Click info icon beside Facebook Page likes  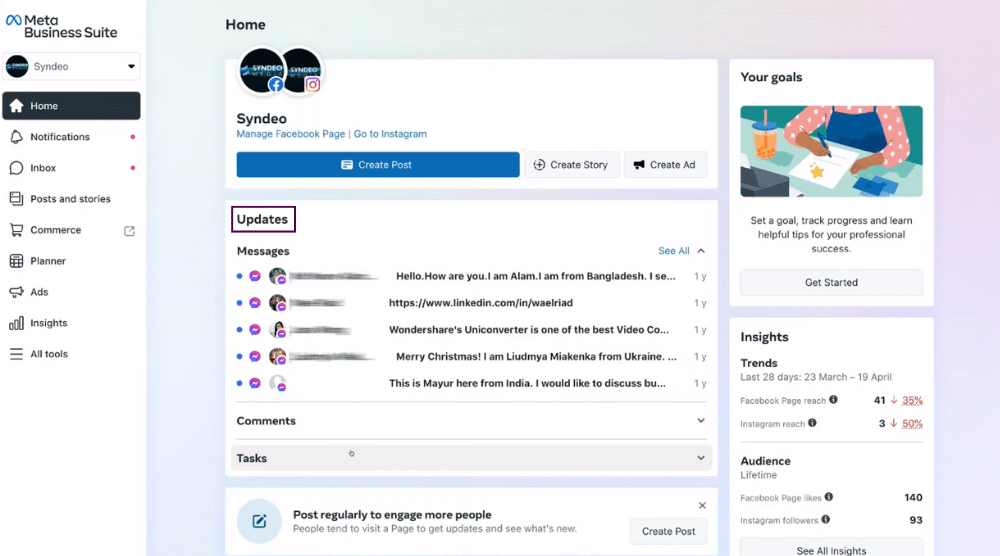click(828, 497)
